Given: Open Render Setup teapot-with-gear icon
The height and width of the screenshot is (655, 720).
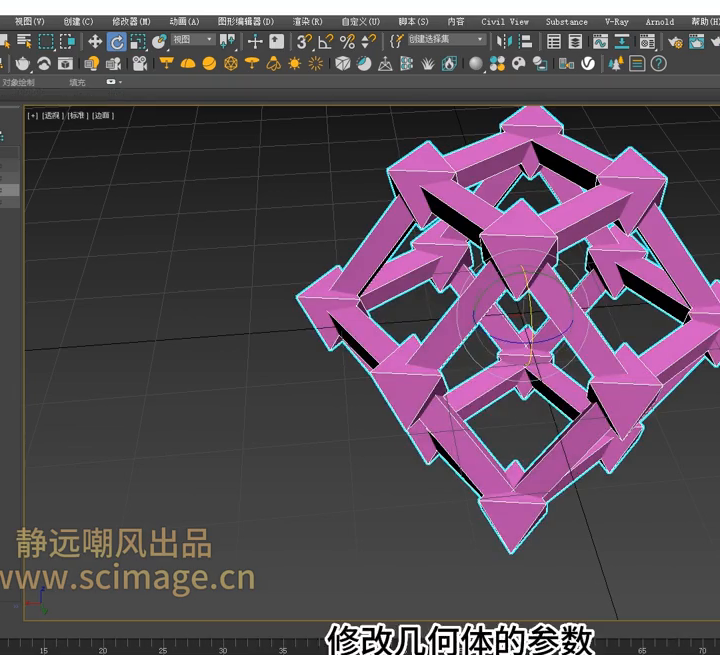Looking at the screenshot, I should (x=675, y=42).
